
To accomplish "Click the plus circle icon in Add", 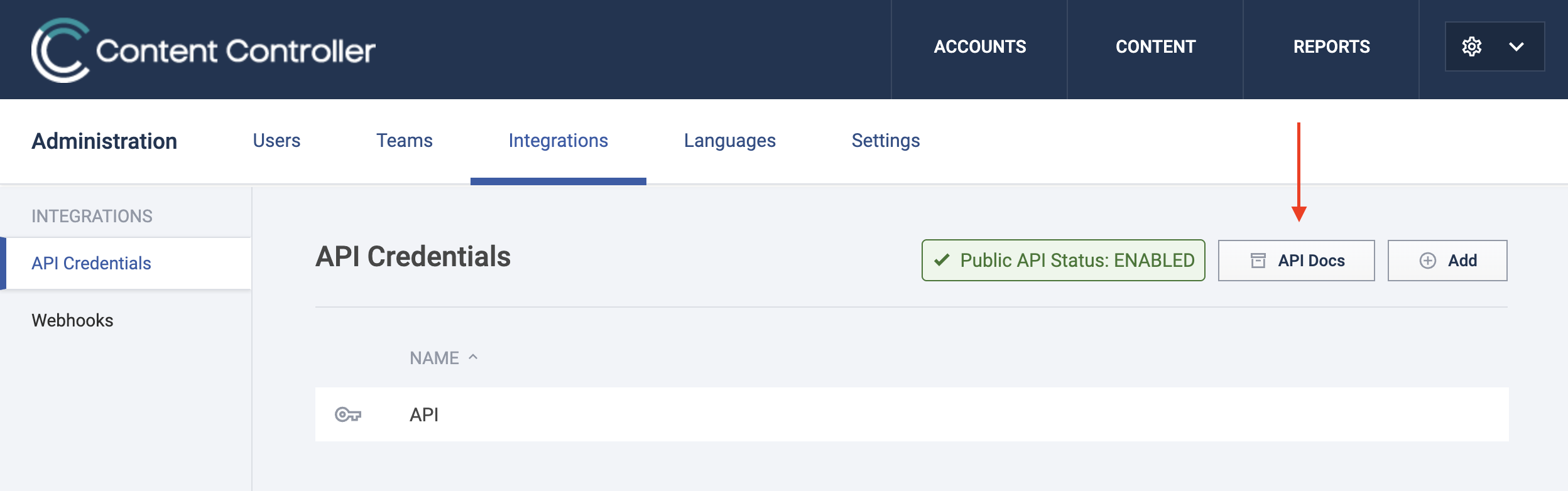I will click(1427, 261).
